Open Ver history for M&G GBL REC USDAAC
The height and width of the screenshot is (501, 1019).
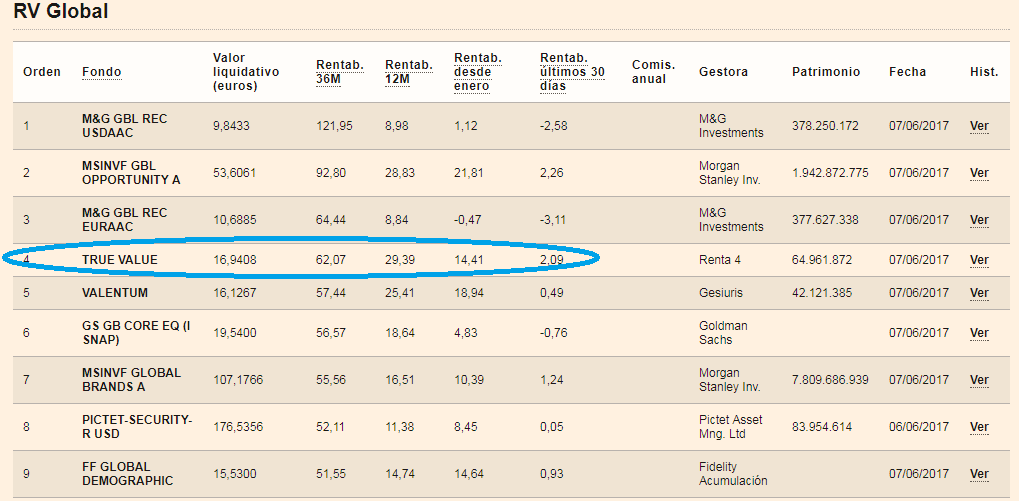[979, 126]
